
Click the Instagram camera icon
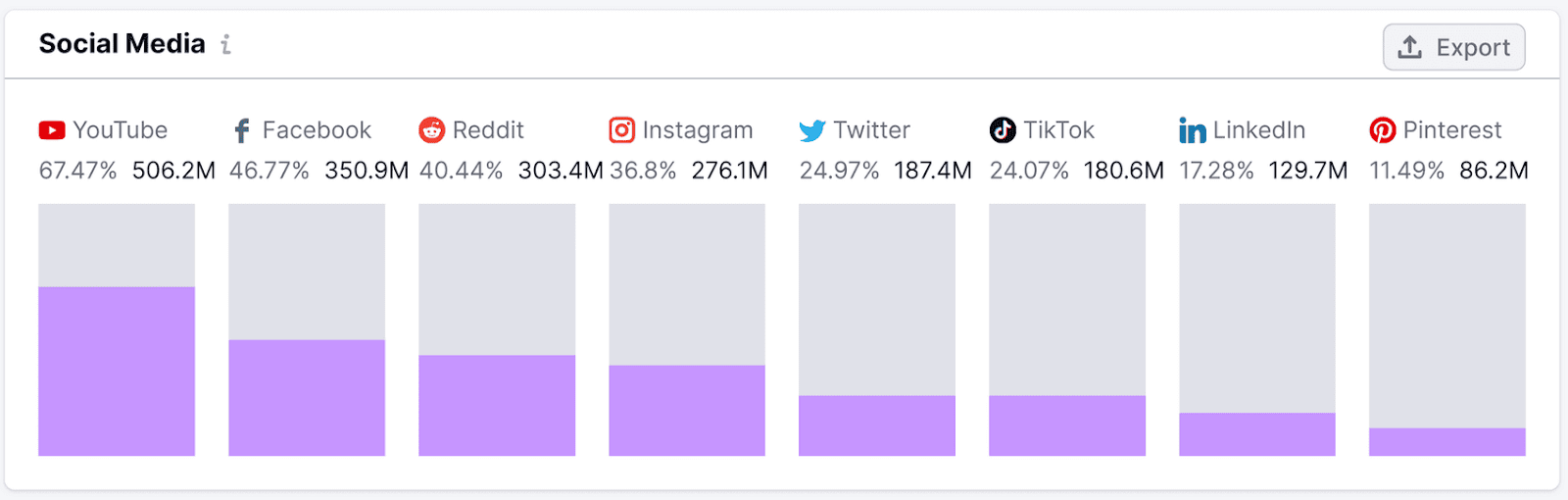[x=622, y=130]
